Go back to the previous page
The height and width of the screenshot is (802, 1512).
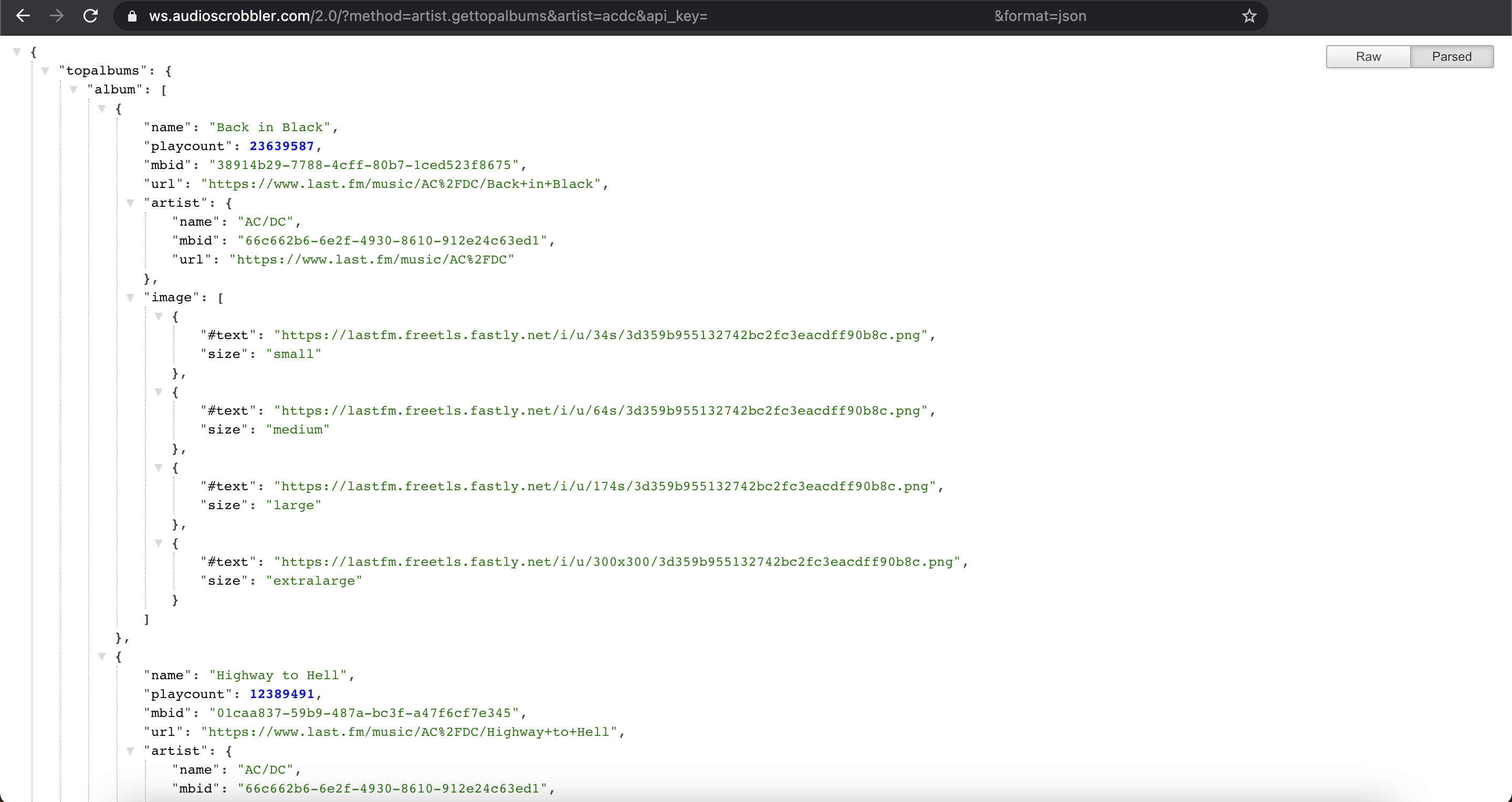[x=23, y=16]
